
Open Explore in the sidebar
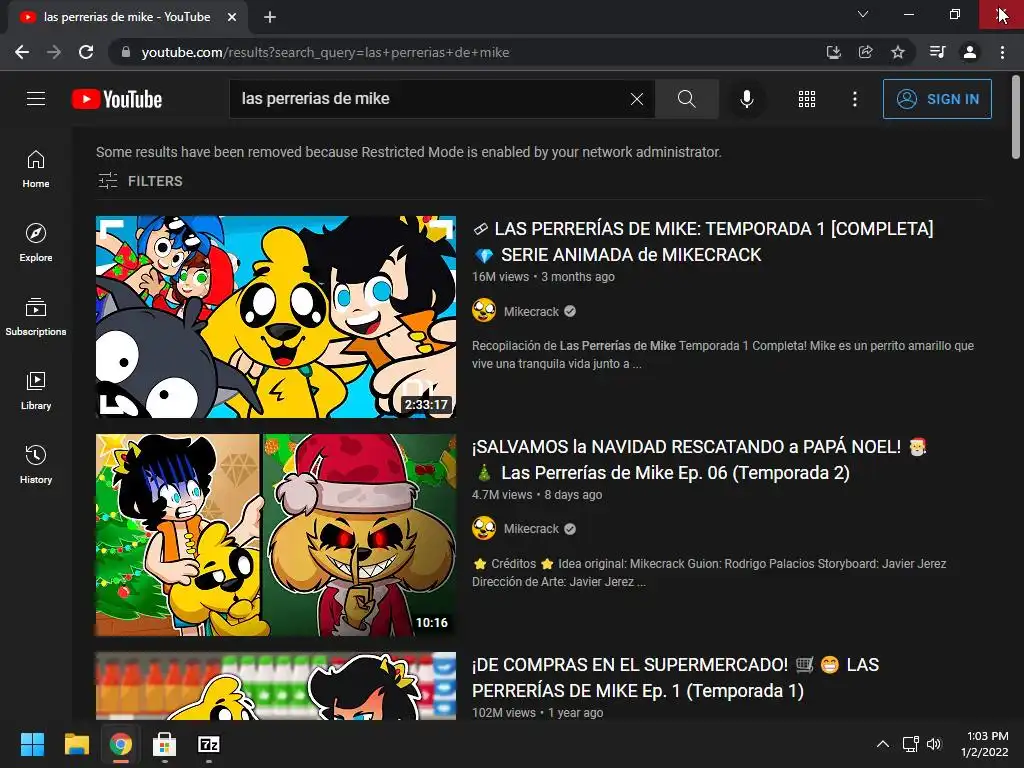point(36,243)
